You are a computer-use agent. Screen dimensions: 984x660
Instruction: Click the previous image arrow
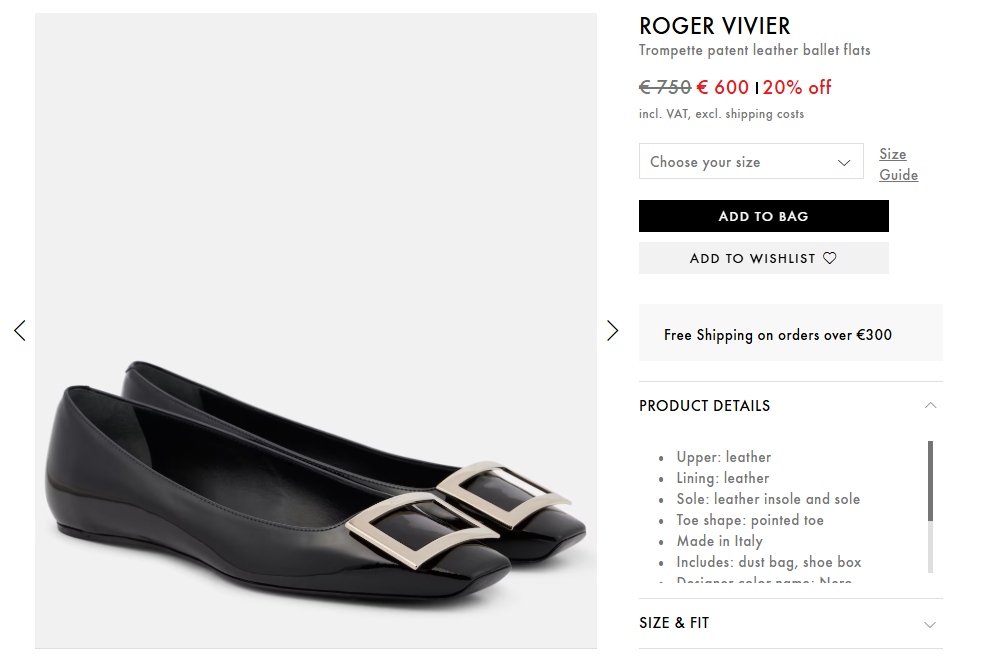click(x=19, y=330)
